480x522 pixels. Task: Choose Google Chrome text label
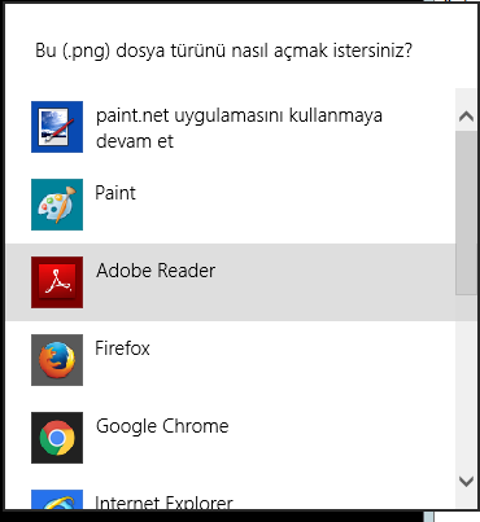pos(162,426)
